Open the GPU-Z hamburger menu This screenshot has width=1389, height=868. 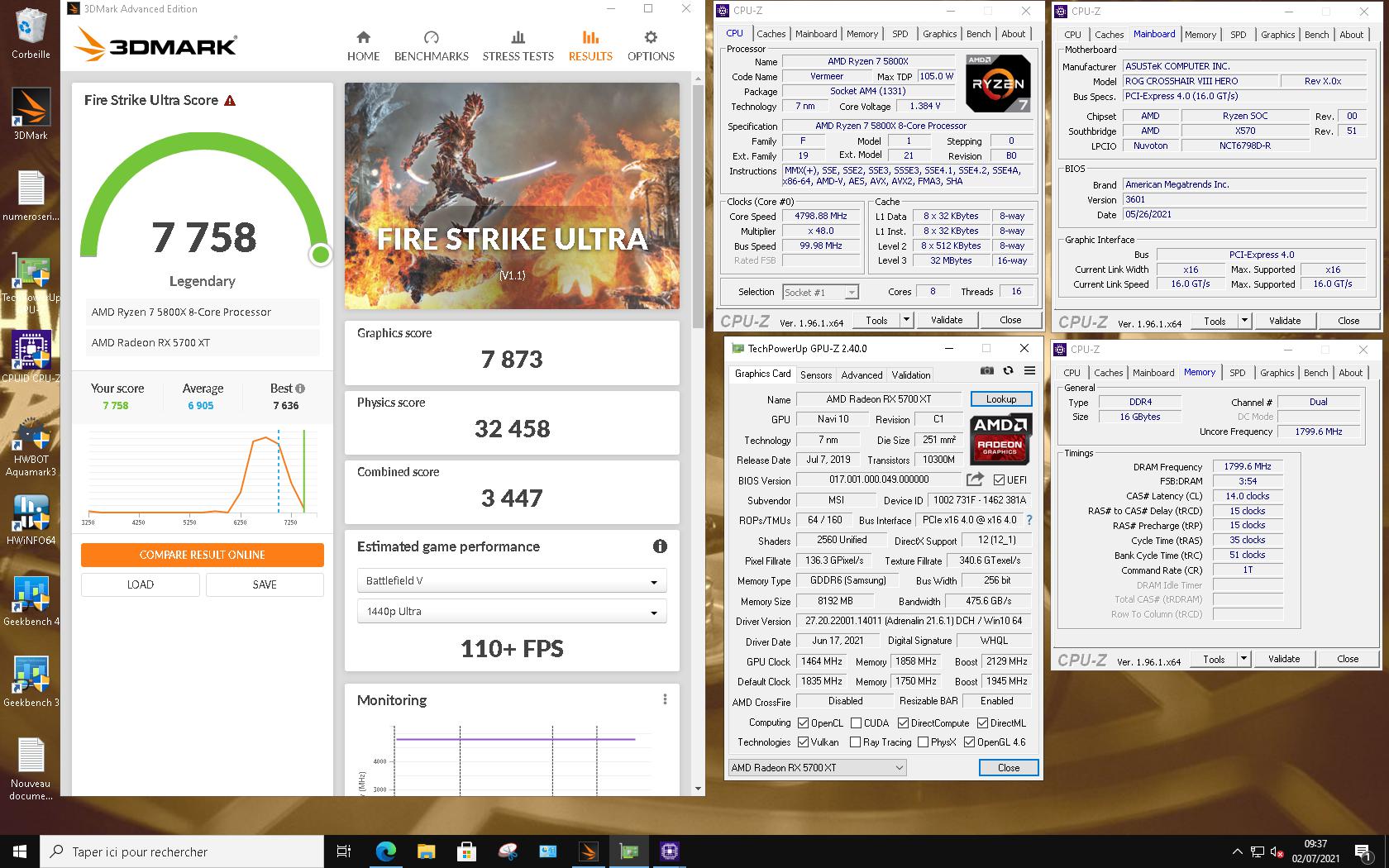[x=1029, y=370]
